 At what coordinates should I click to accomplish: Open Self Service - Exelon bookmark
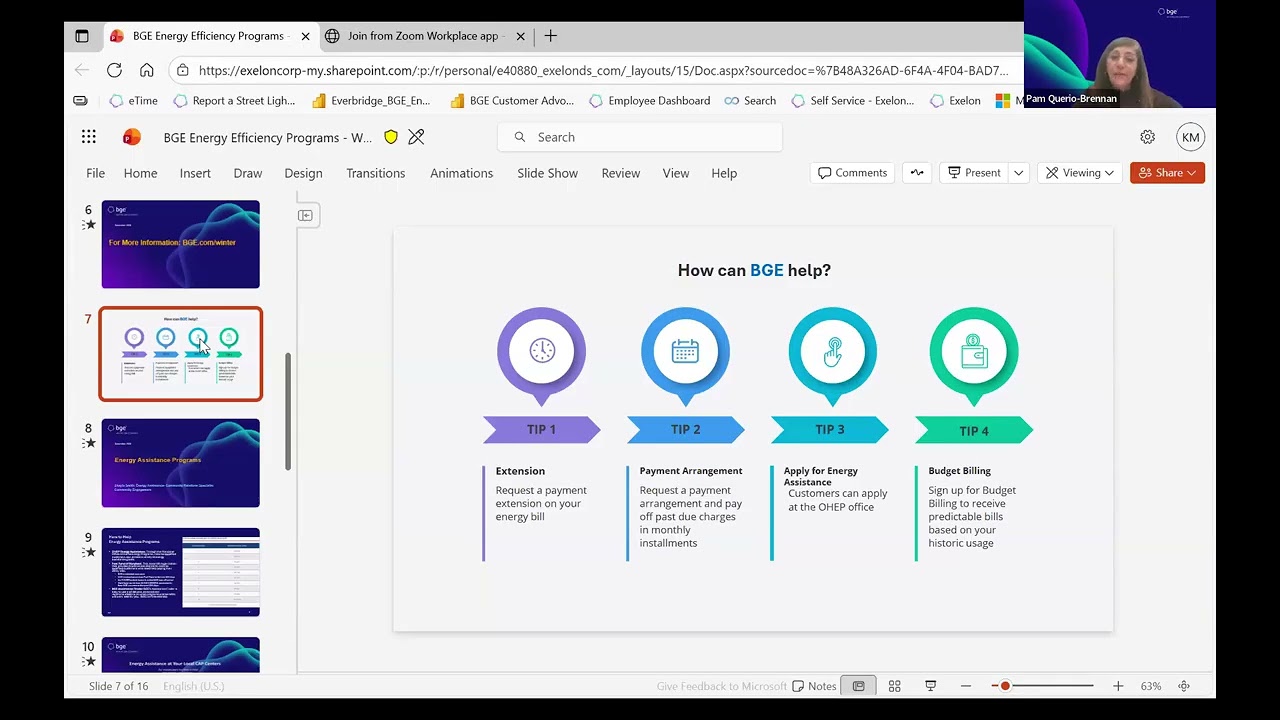point(852,100)
